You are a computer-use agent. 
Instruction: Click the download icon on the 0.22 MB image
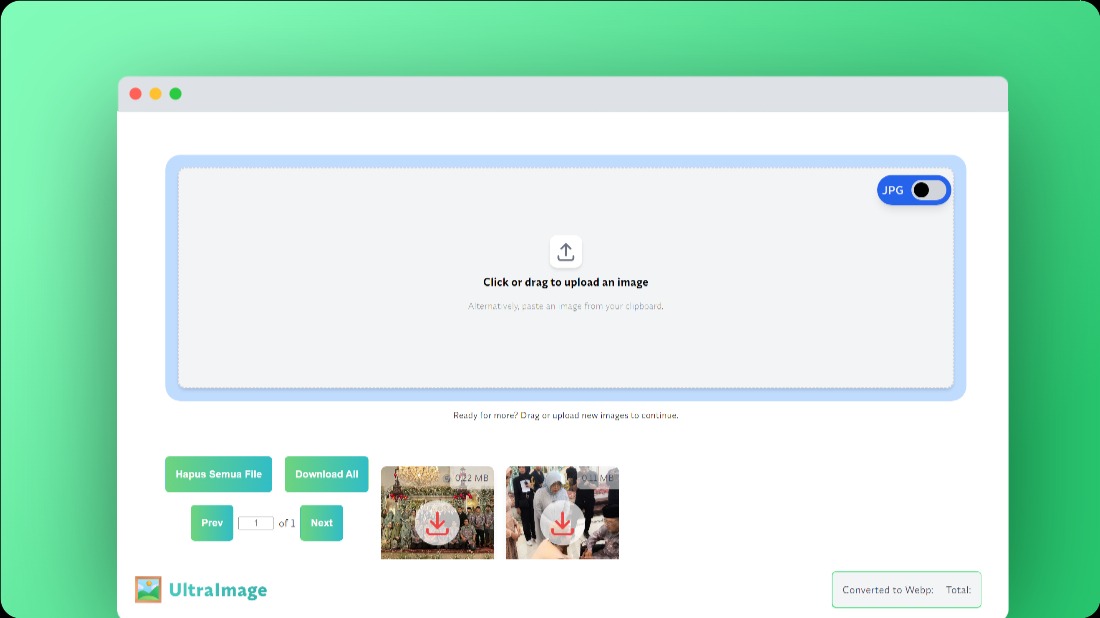pos(437,522)
